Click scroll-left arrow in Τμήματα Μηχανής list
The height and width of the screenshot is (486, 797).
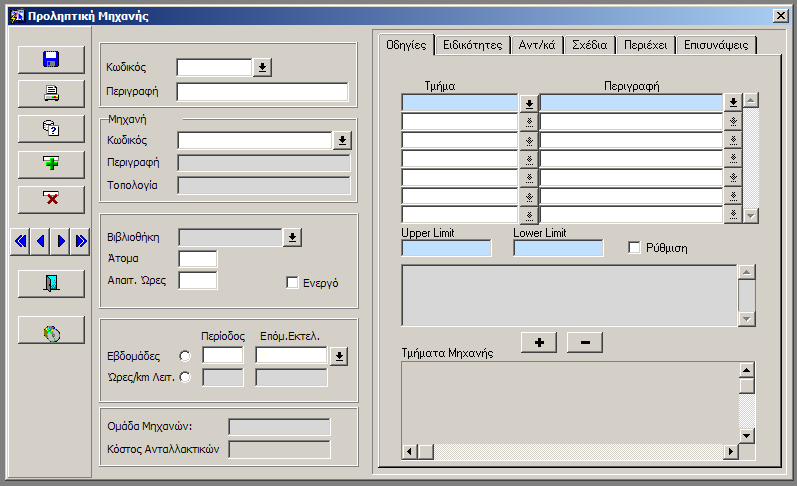point(410,451)
